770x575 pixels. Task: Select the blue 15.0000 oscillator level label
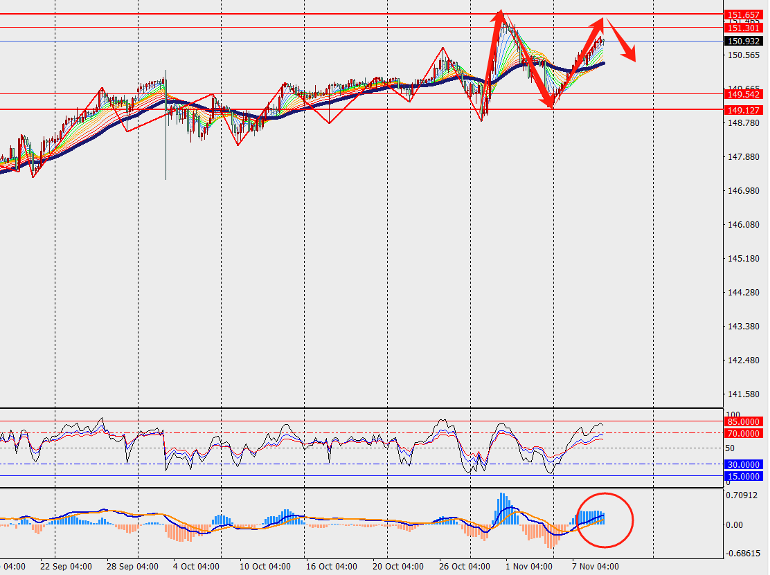click(x=744, y=476)
